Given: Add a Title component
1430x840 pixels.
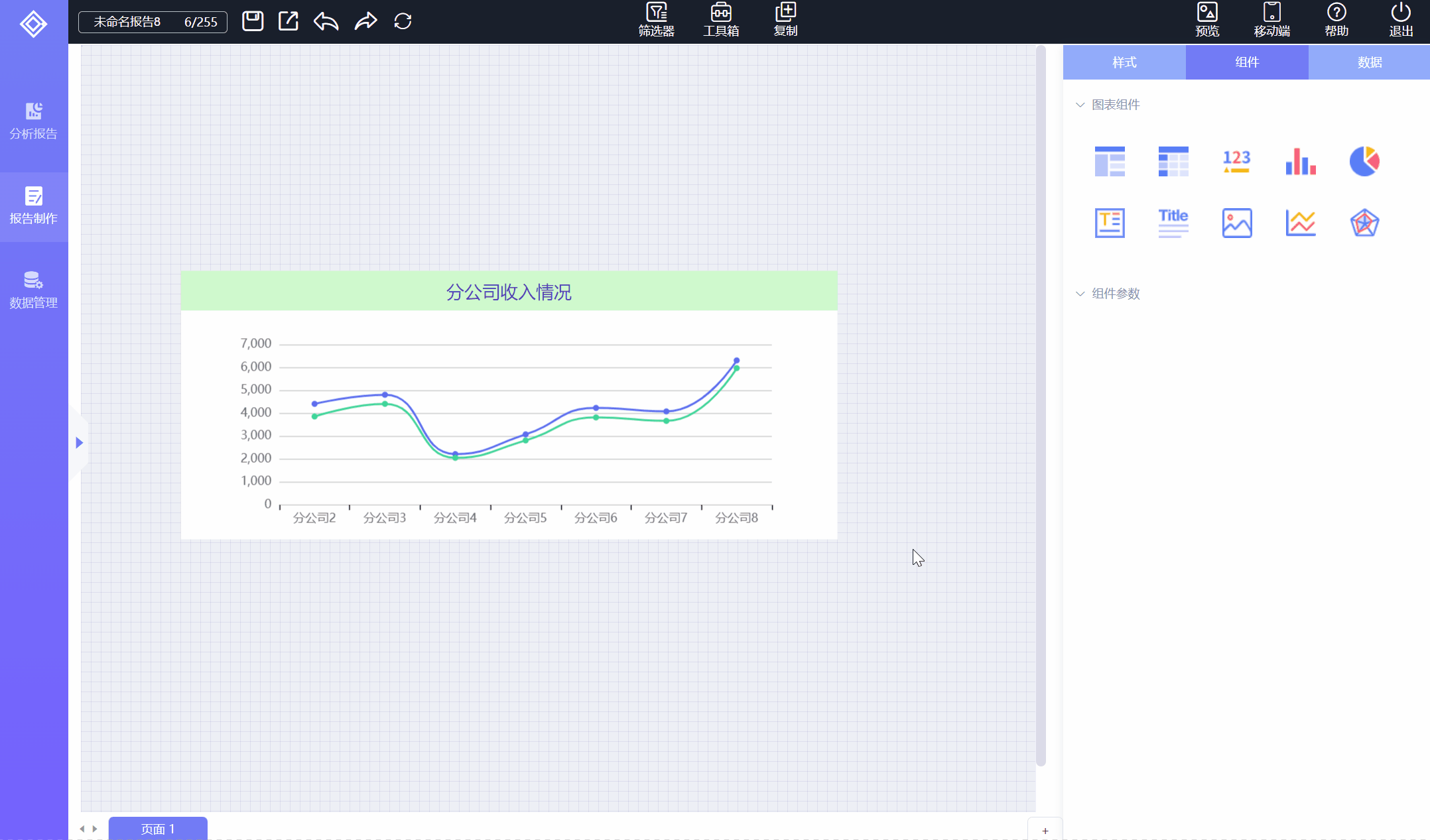Looking at the screenshot, I should tap(1173, 223).
